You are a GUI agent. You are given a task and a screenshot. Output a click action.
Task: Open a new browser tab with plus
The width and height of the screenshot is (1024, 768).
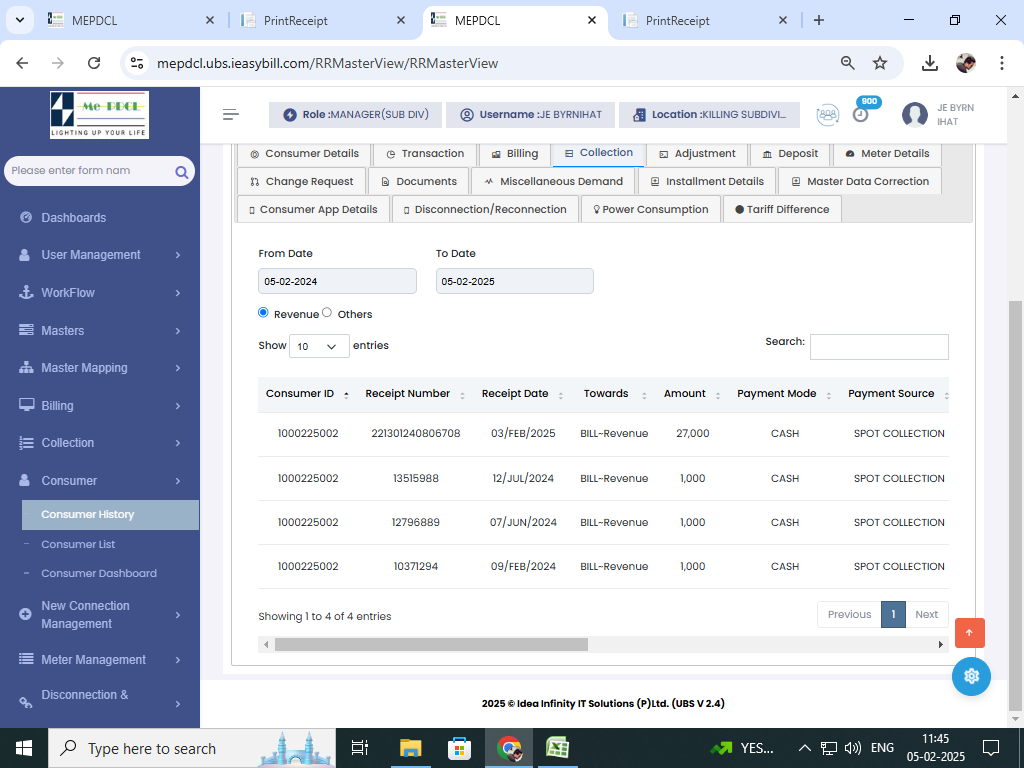(819, 20)
